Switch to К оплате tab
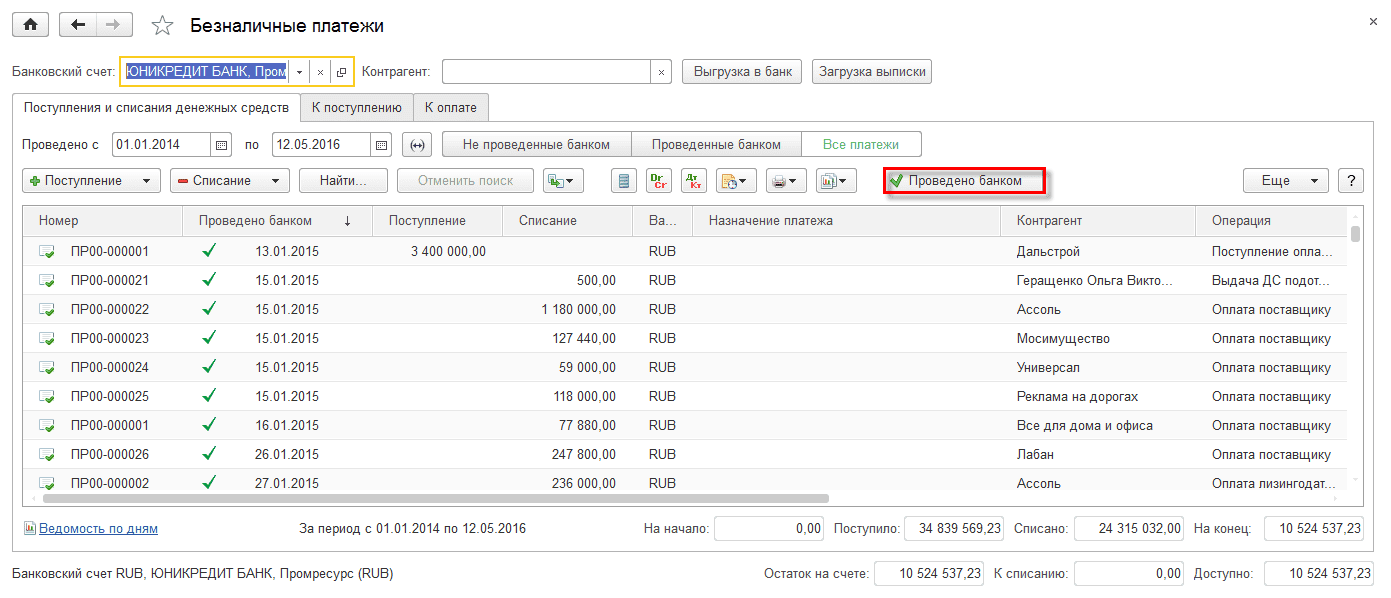The width and height of the screenshot is (1391, 598). coord(450,107)
